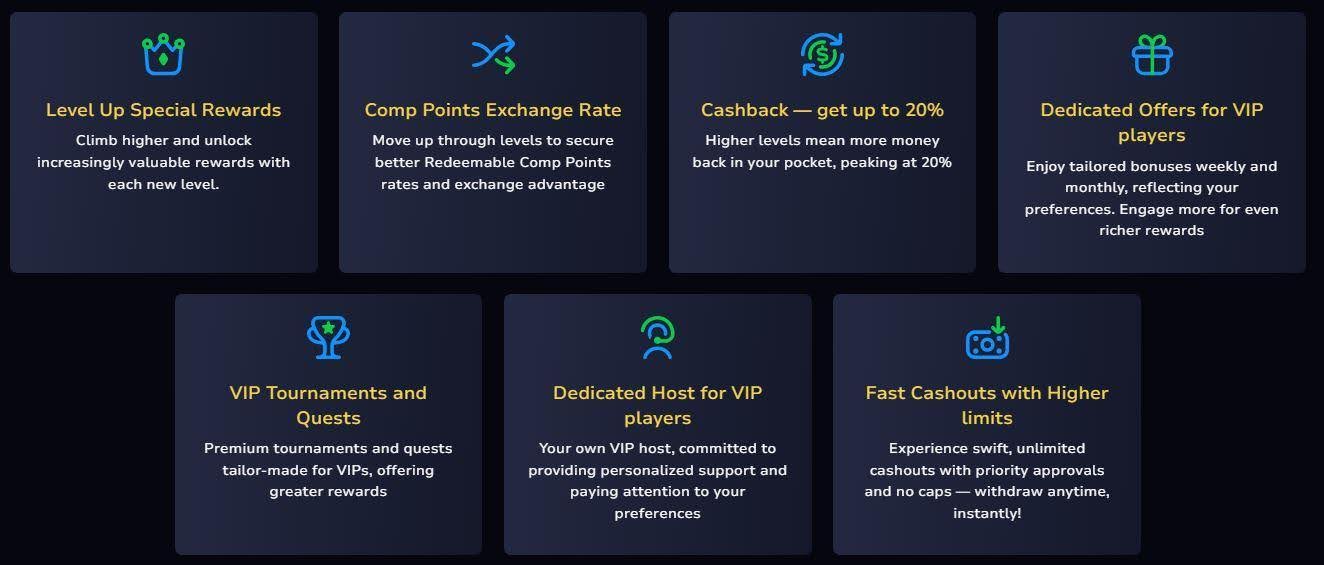The width and height of the screenshot is (1324, 565).
Task: Click the Redeemable Comp Points description text
Action: click(x=493, y=162)
